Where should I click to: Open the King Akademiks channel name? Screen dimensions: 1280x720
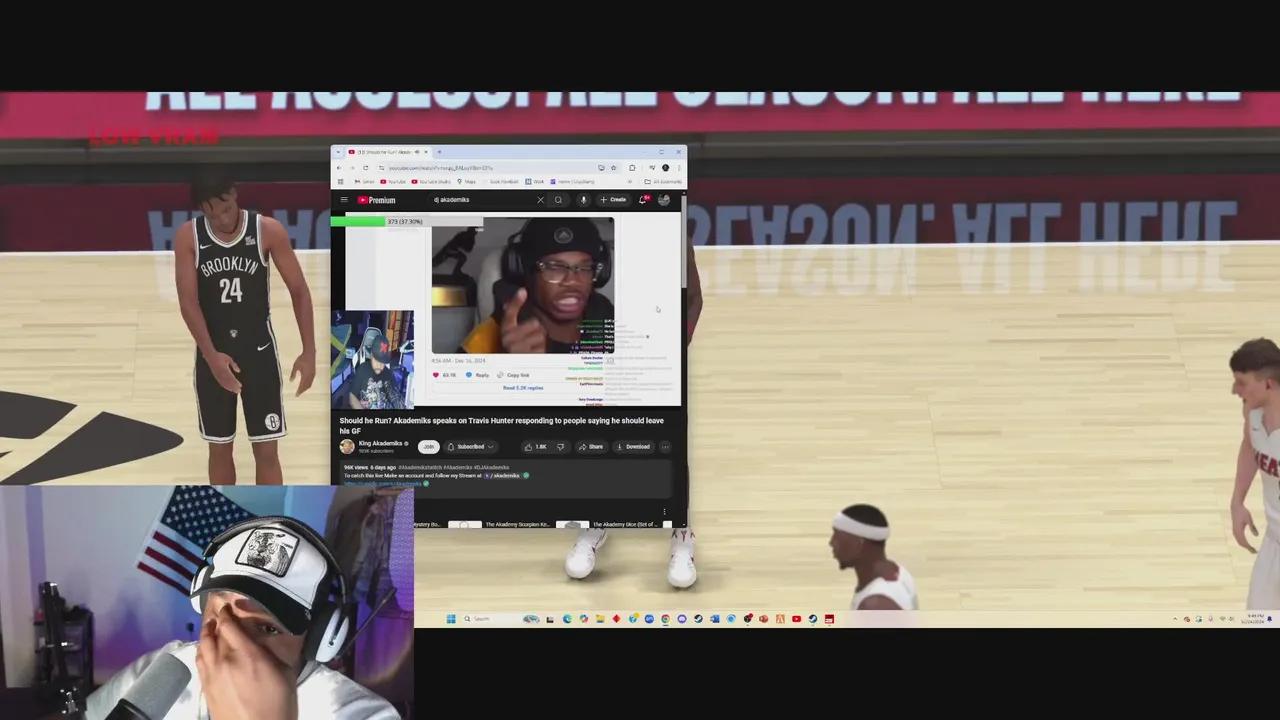click(381, 443)
